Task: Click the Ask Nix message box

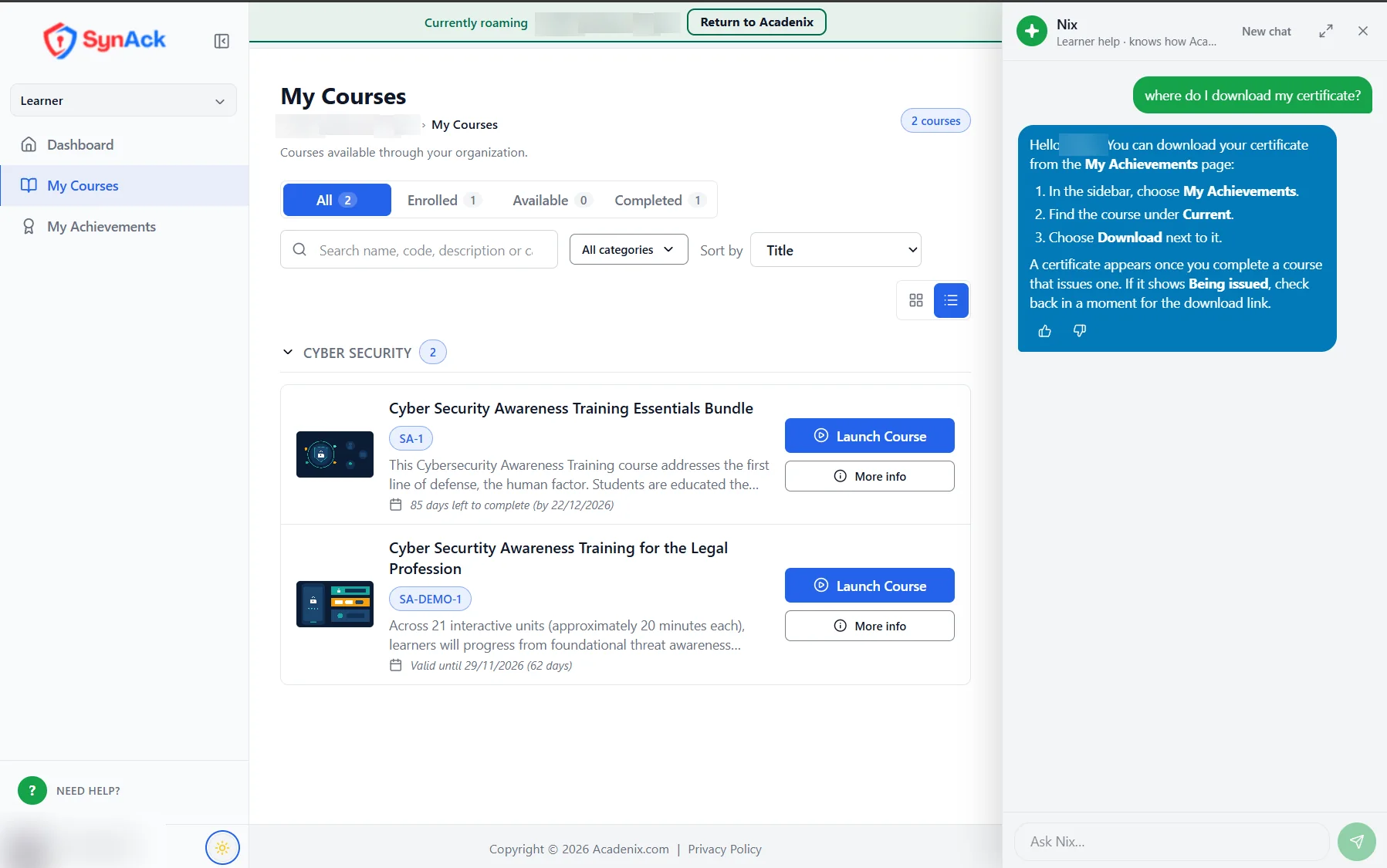Action: pos(1172,842)
